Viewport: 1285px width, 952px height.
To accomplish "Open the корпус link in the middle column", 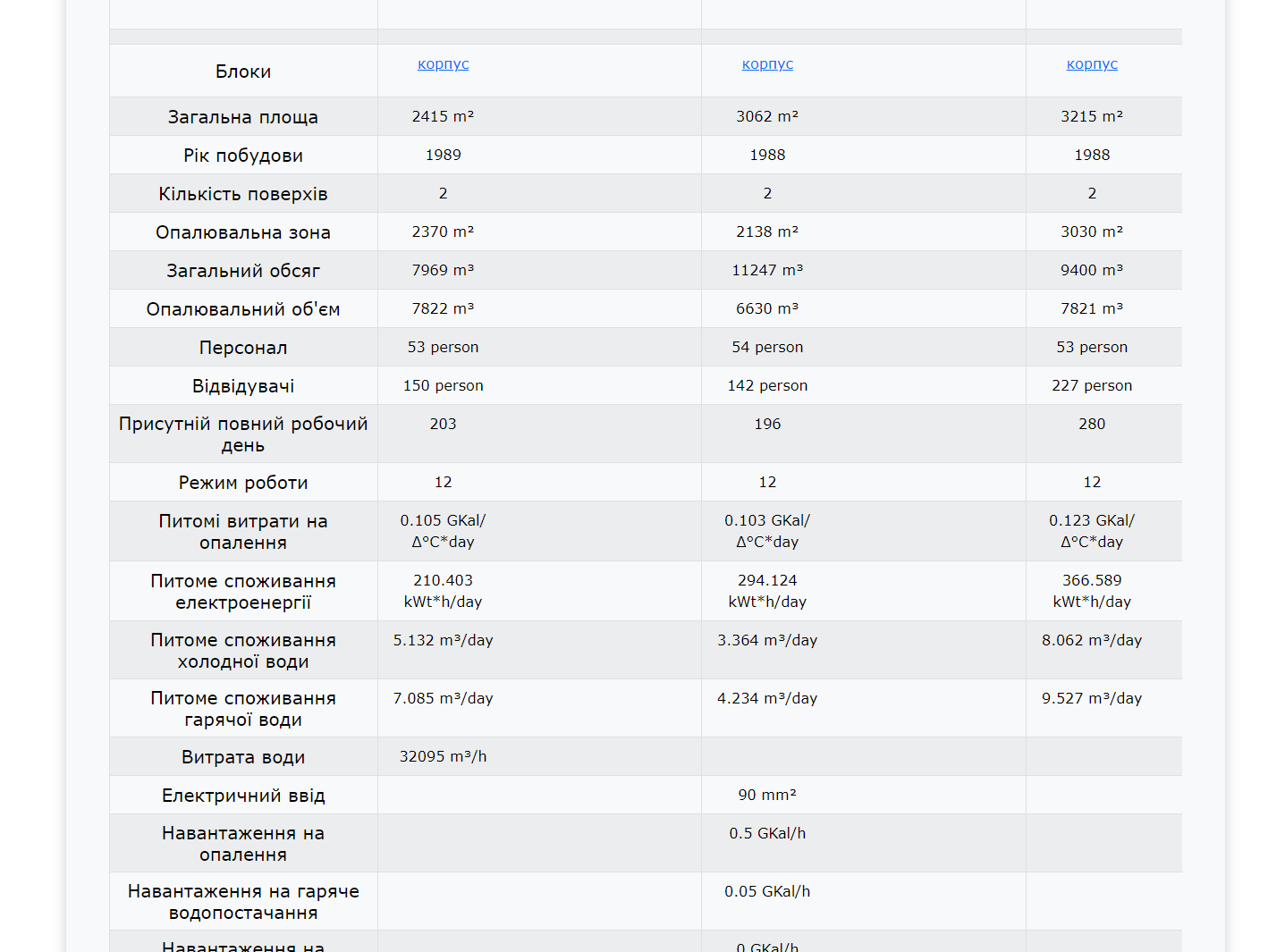I will coord(767,64).
